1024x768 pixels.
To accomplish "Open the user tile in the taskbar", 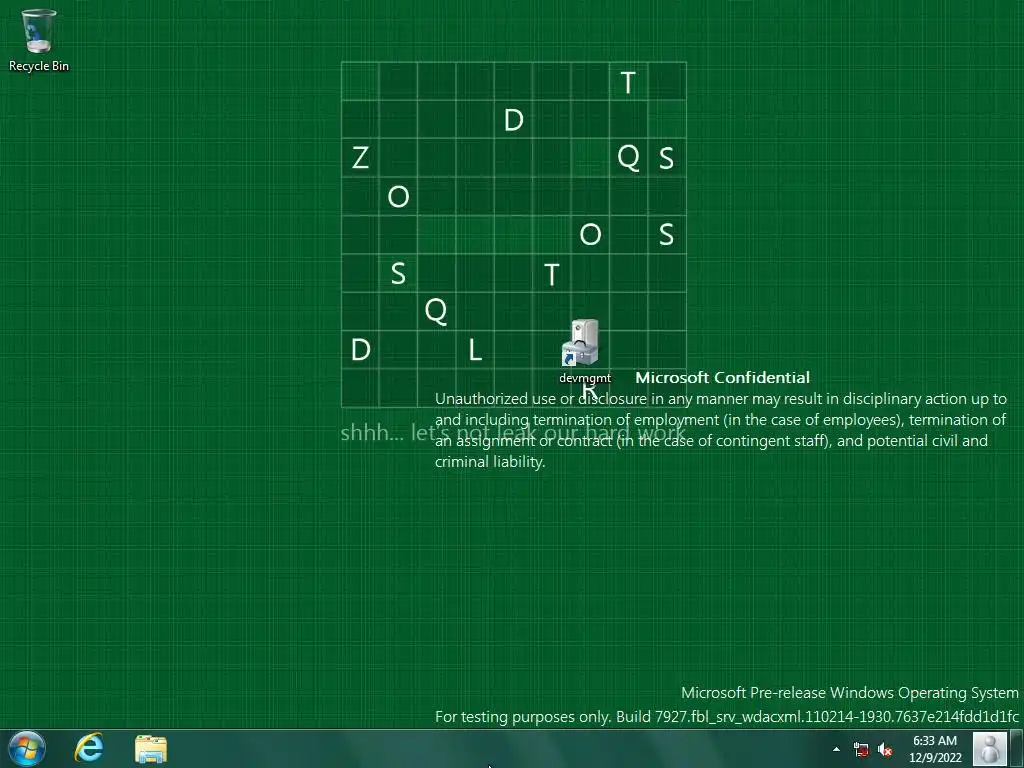I will [989, 749].
